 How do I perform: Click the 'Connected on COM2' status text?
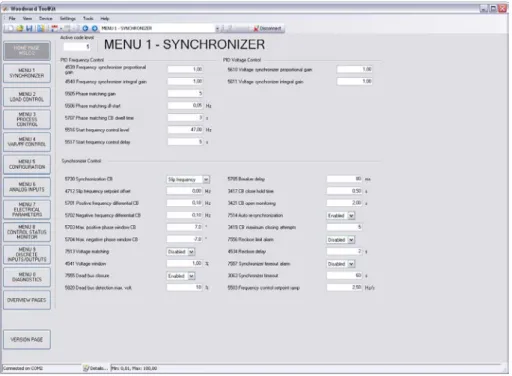23,368
